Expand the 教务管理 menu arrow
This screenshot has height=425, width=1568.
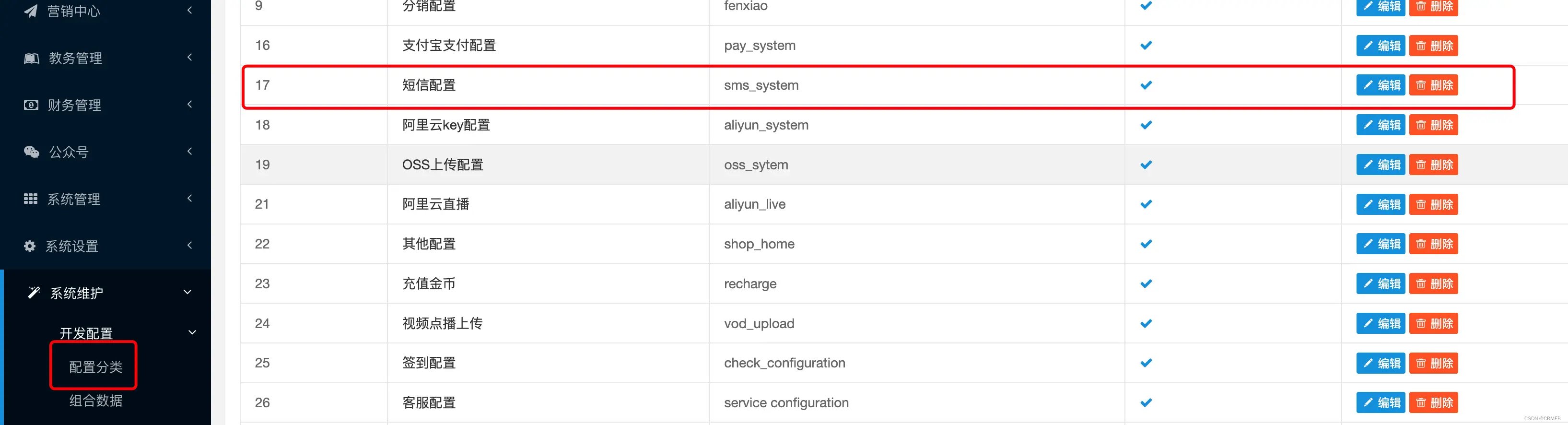click(x=190, y=57)
